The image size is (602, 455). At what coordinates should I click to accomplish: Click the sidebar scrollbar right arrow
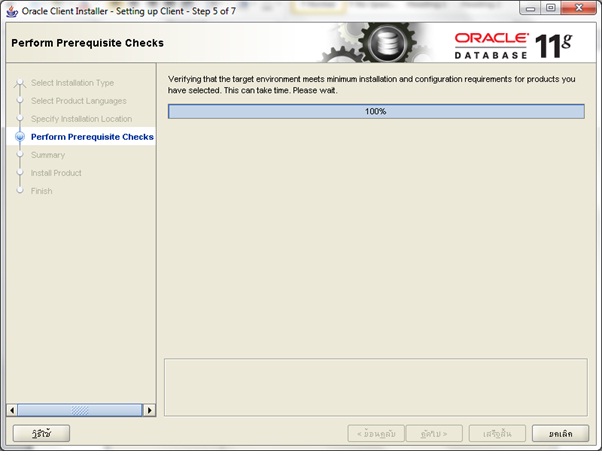click(x=149, y=410)
